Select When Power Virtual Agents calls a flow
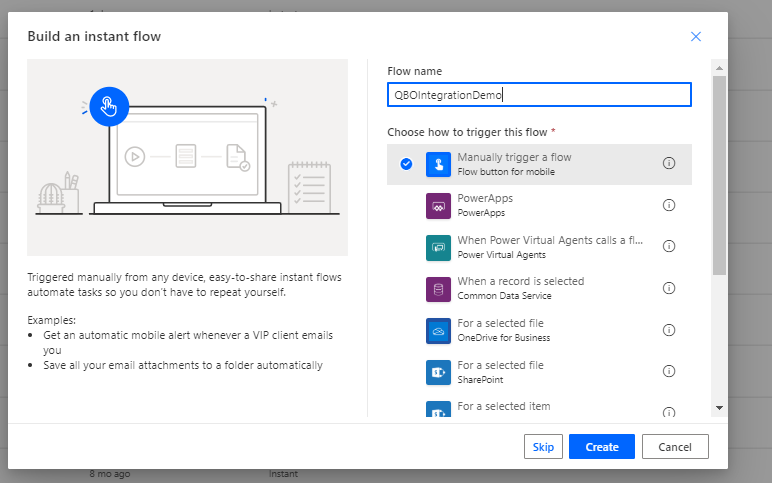This screenshot has height=483, width=772. point(539,247)
